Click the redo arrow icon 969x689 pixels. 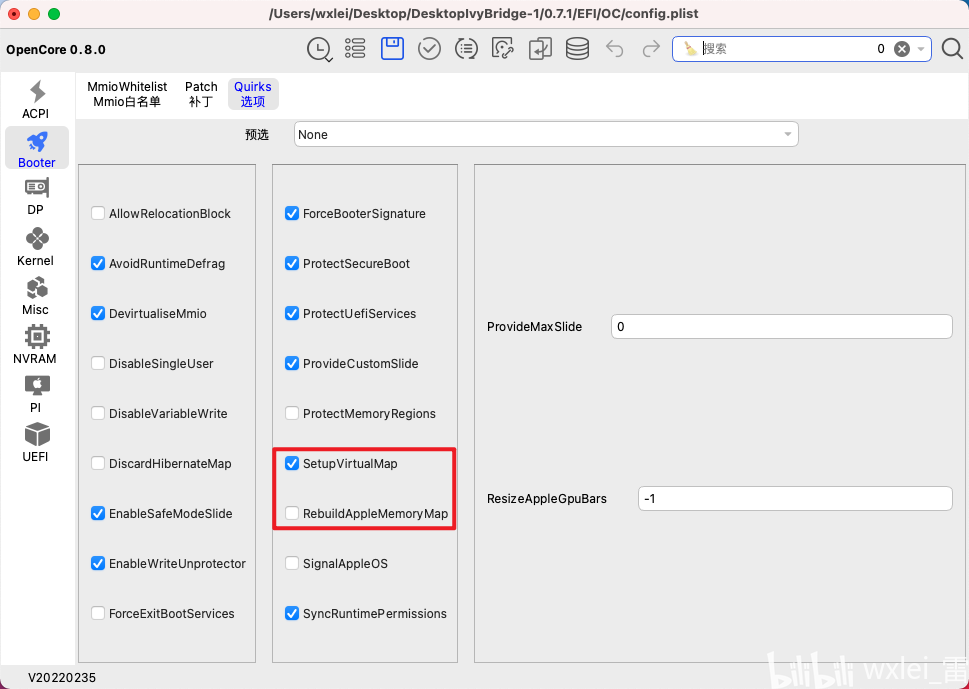click(651, 48)
